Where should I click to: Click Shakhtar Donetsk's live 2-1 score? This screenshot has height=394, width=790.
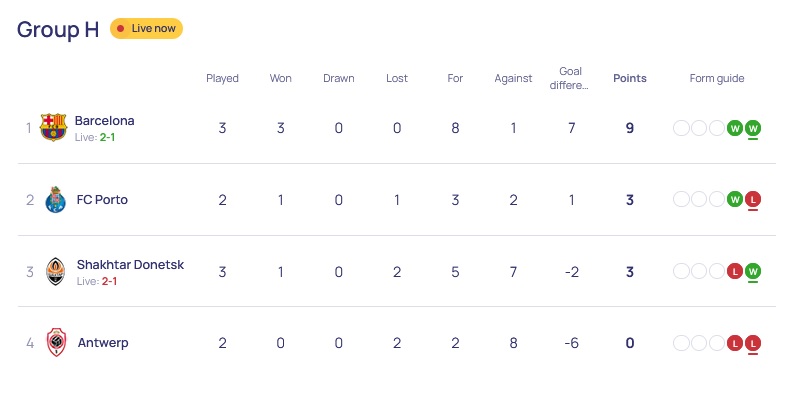(x=109, y=281)
